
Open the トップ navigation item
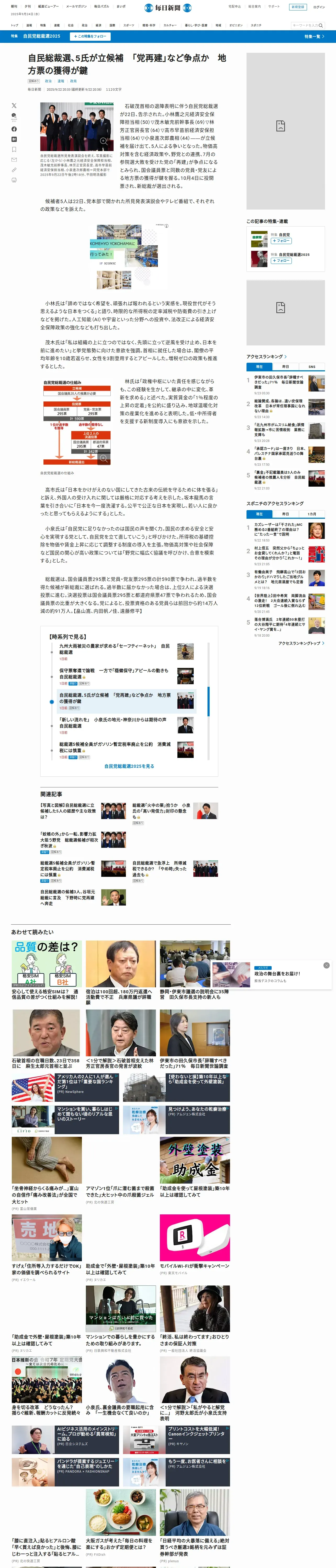[x=15, y=26]
